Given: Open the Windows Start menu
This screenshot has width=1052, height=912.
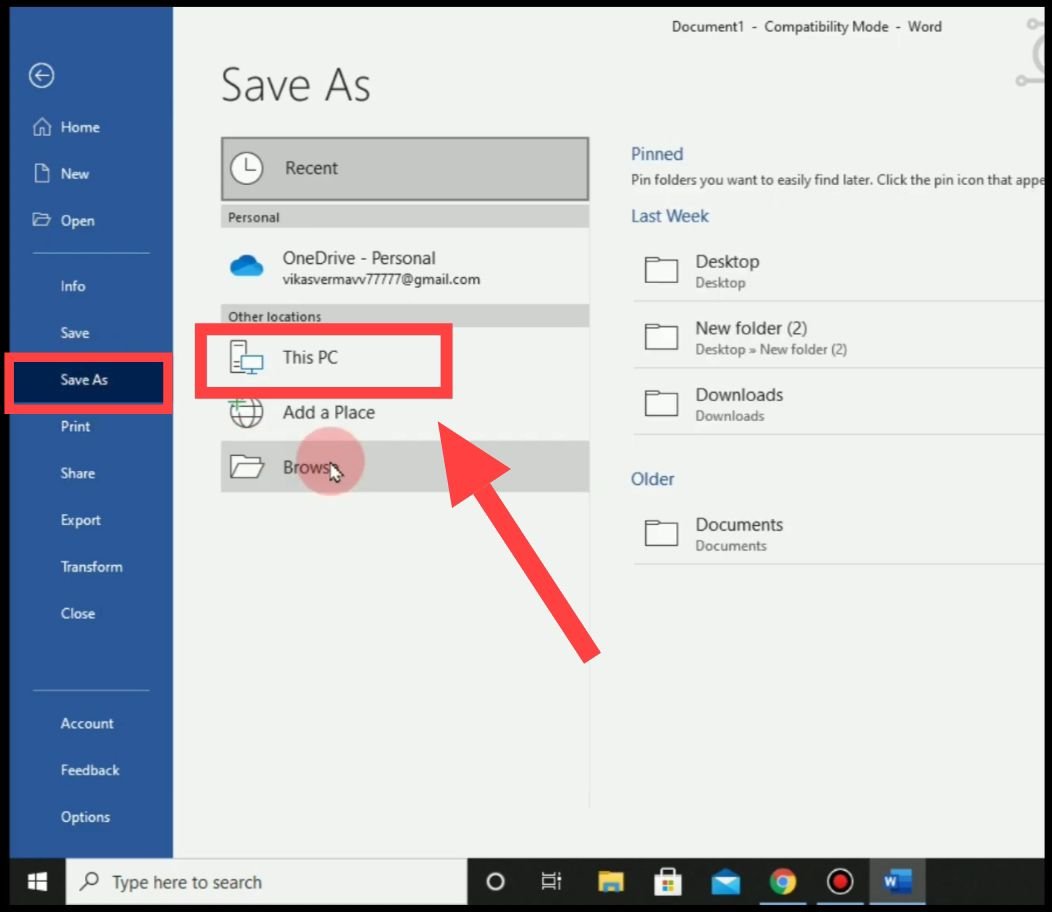Looking at the screenshot, I should (x=38, y=881).
